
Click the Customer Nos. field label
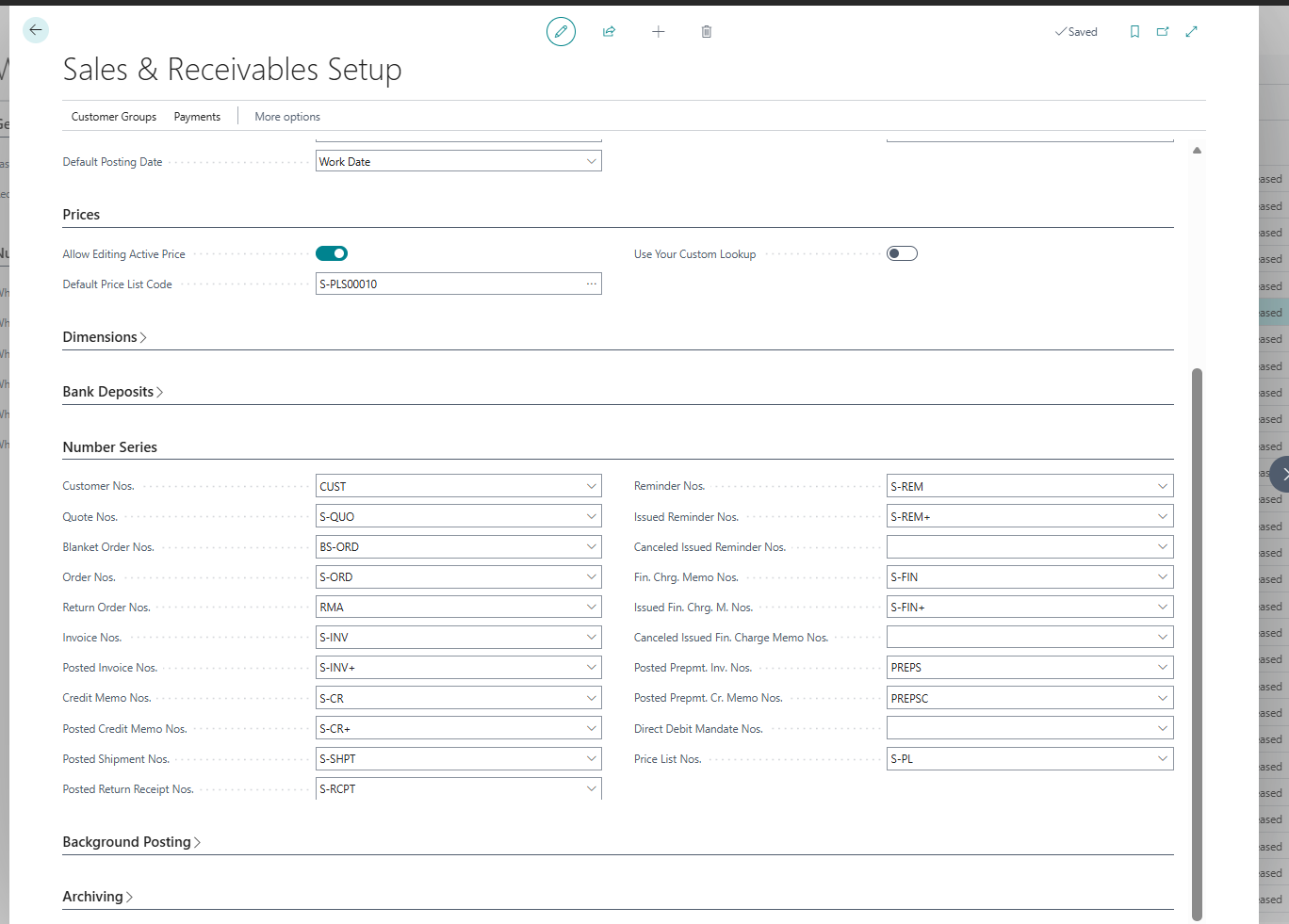[99, 486]
